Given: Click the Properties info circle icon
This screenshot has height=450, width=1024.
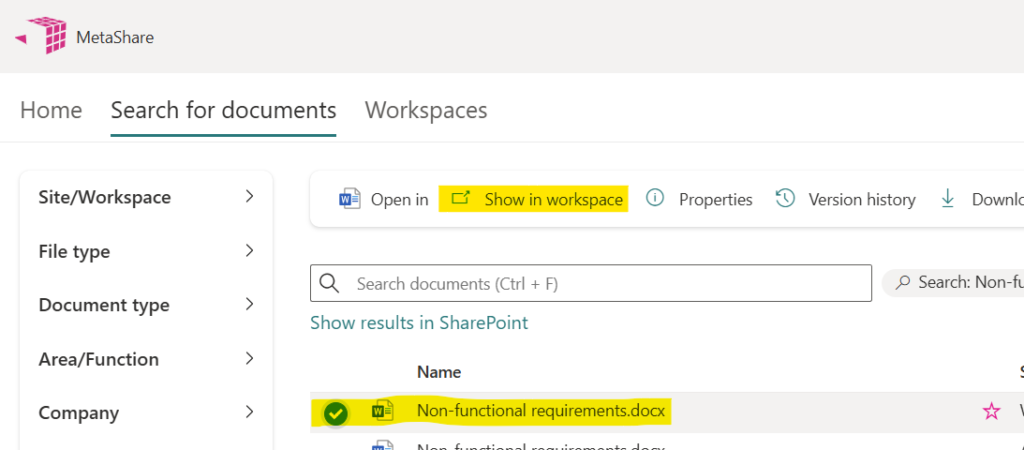Looking at the screenshot, I should point(654,198).
